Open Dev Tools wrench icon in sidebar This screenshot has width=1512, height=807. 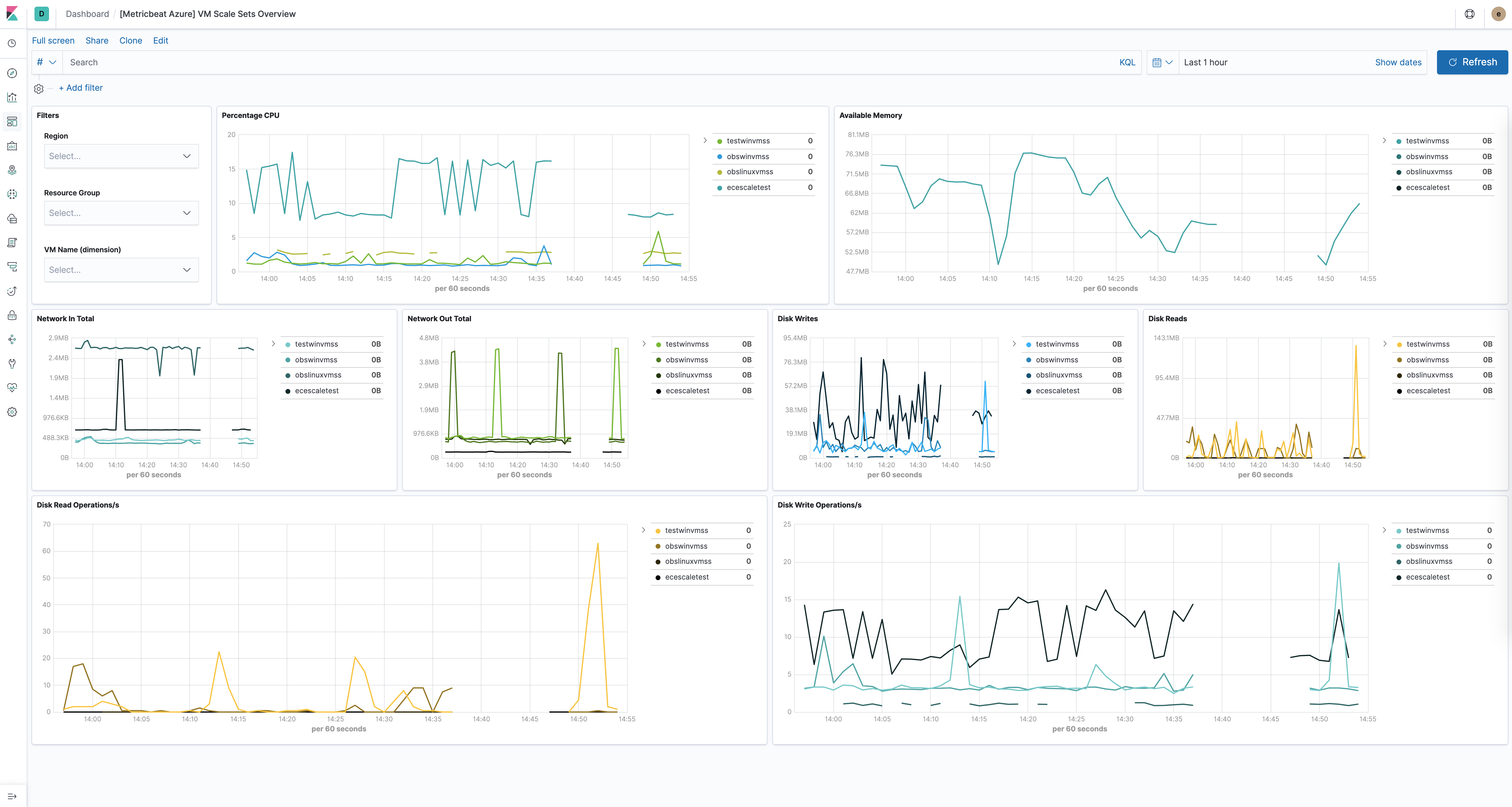[12, 363]
